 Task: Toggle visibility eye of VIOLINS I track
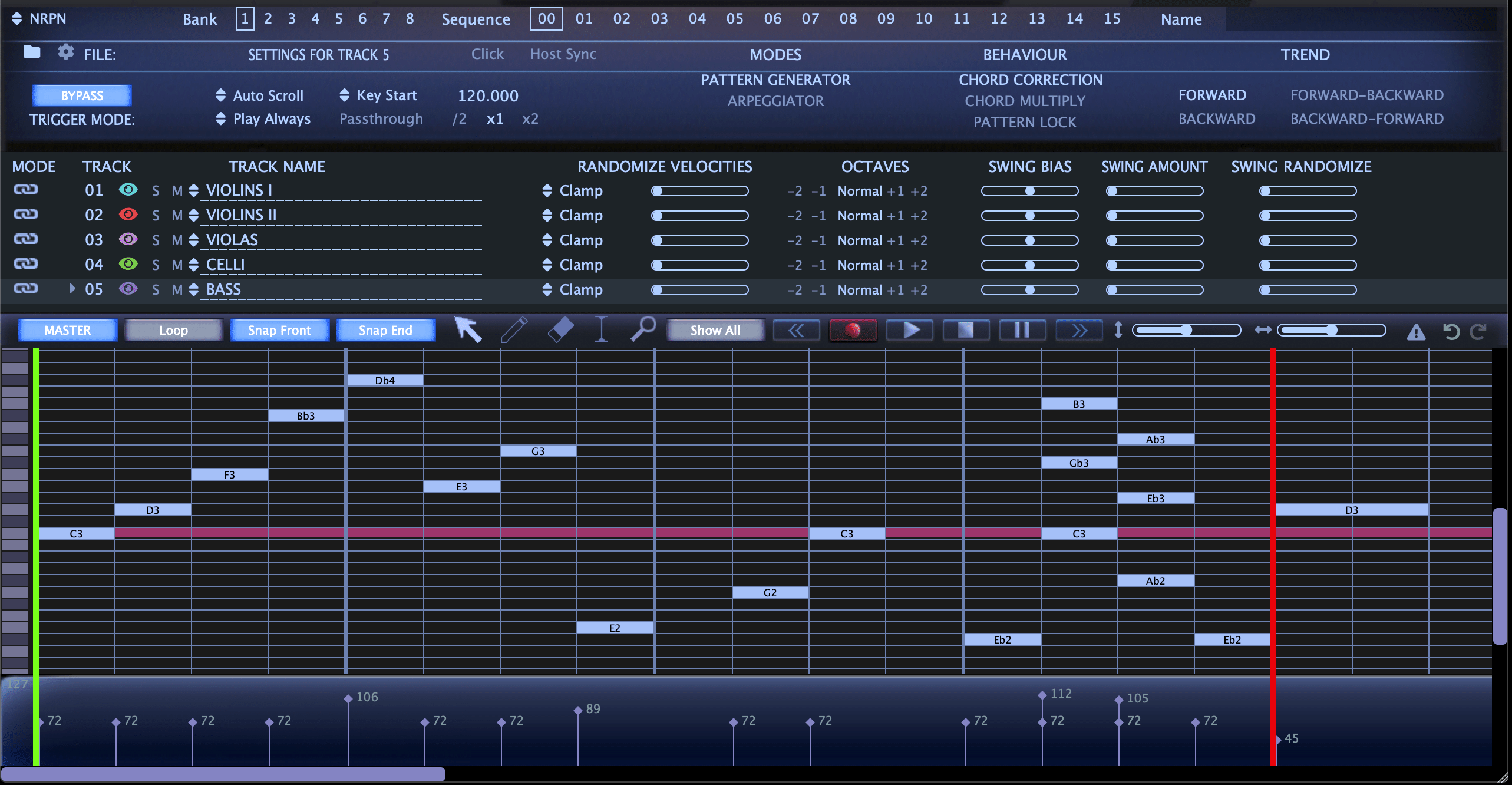tap(128, 190)
